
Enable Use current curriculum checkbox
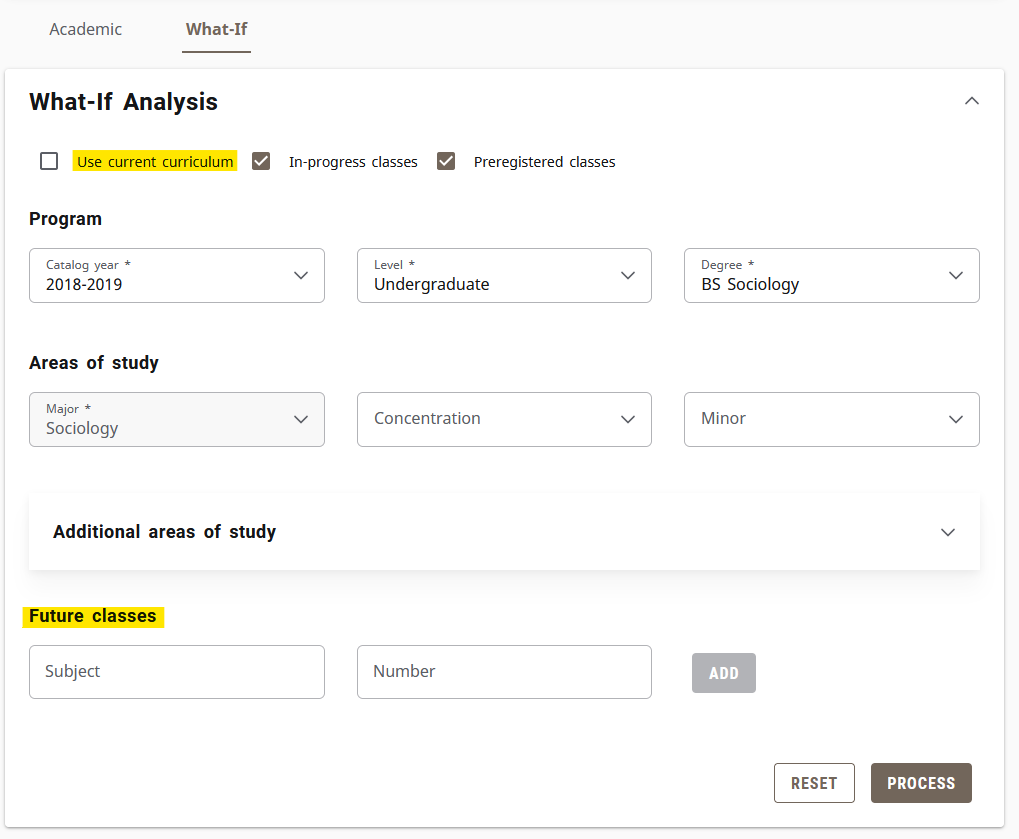[49, 161]
